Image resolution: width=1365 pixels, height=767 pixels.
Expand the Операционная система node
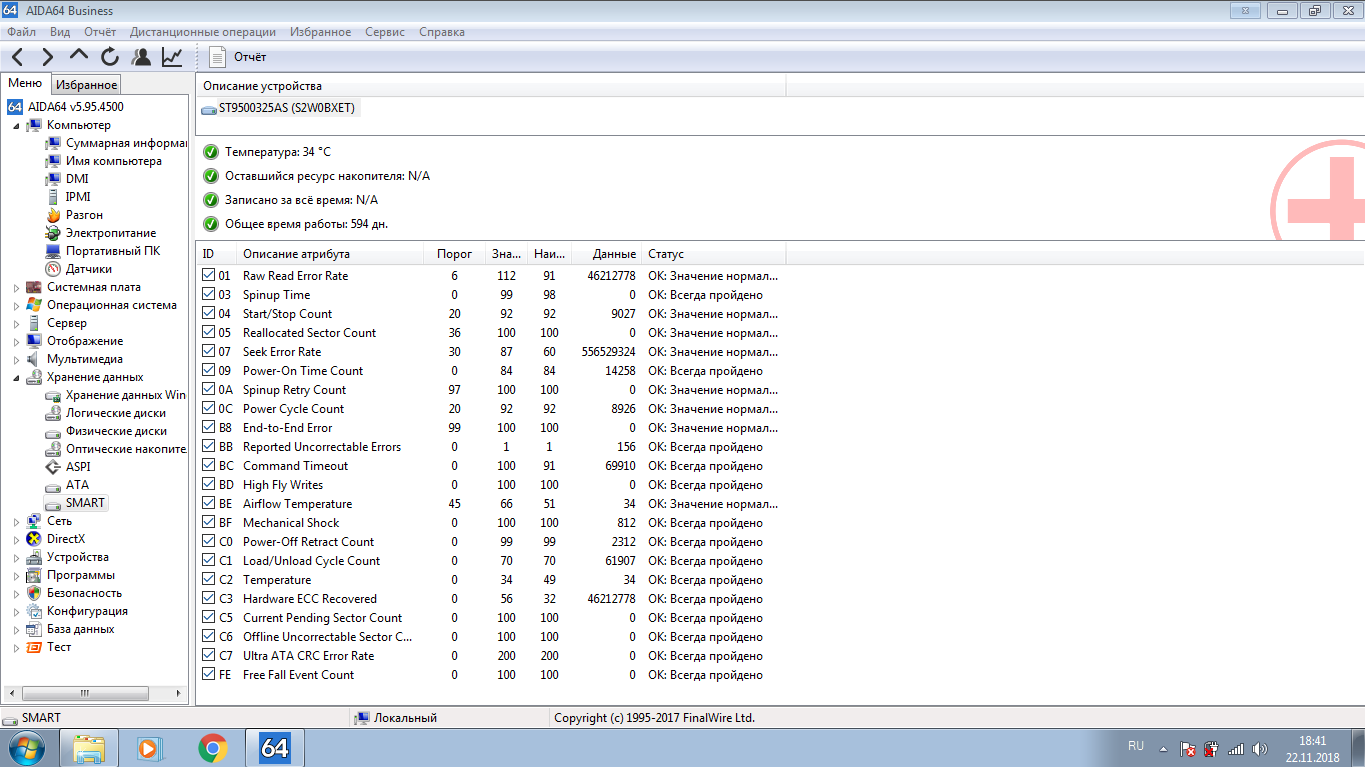pyautogui.click(x=16, y=306)
